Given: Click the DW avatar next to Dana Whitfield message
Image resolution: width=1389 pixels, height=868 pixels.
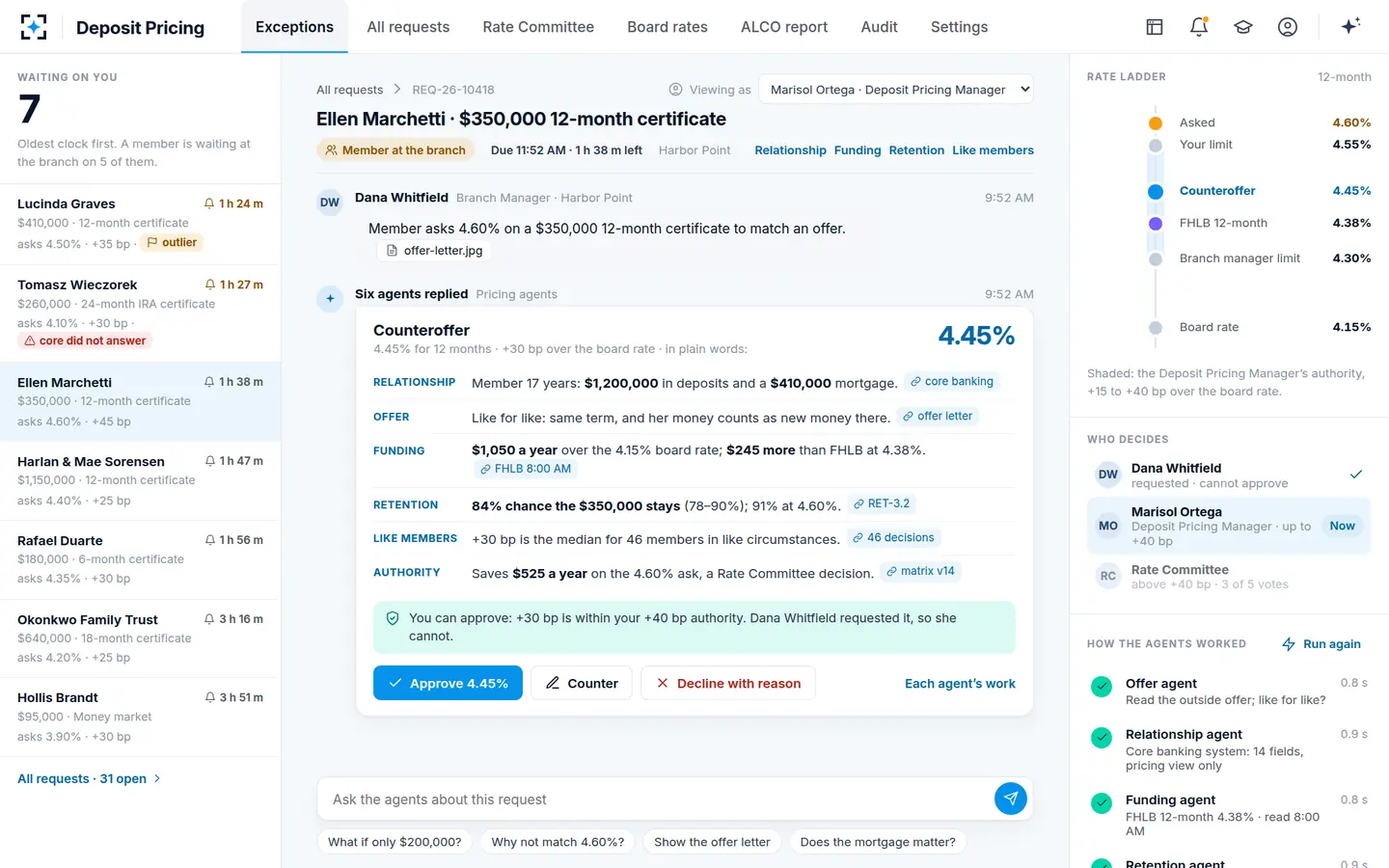Looking at the screenshot, I should pyautogui.click(x=330, y=202).
